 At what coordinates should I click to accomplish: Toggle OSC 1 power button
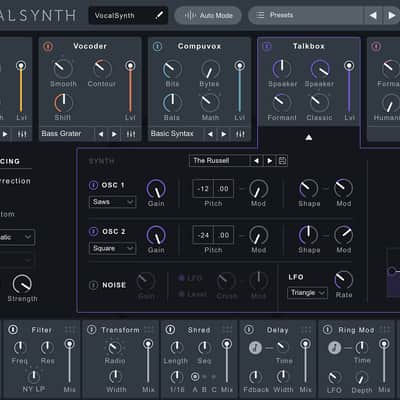pyautogui.click(x=93, y=185)
